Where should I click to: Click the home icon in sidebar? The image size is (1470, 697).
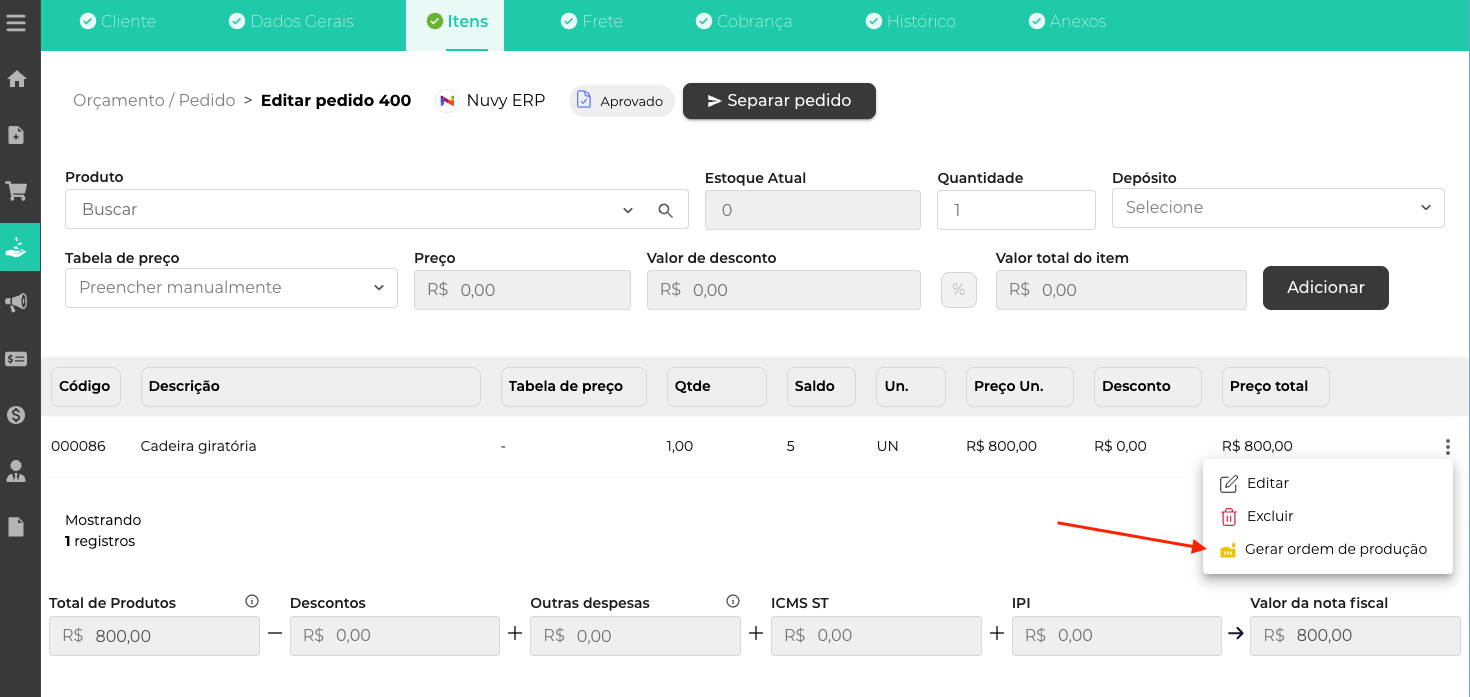click(x=17, y=79)
